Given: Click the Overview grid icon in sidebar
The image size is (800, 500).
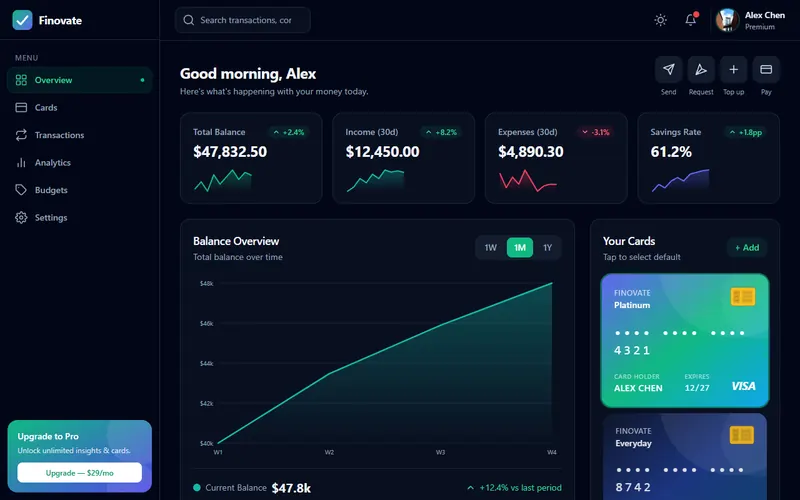Looking at the screenshot, I should 21,80.
